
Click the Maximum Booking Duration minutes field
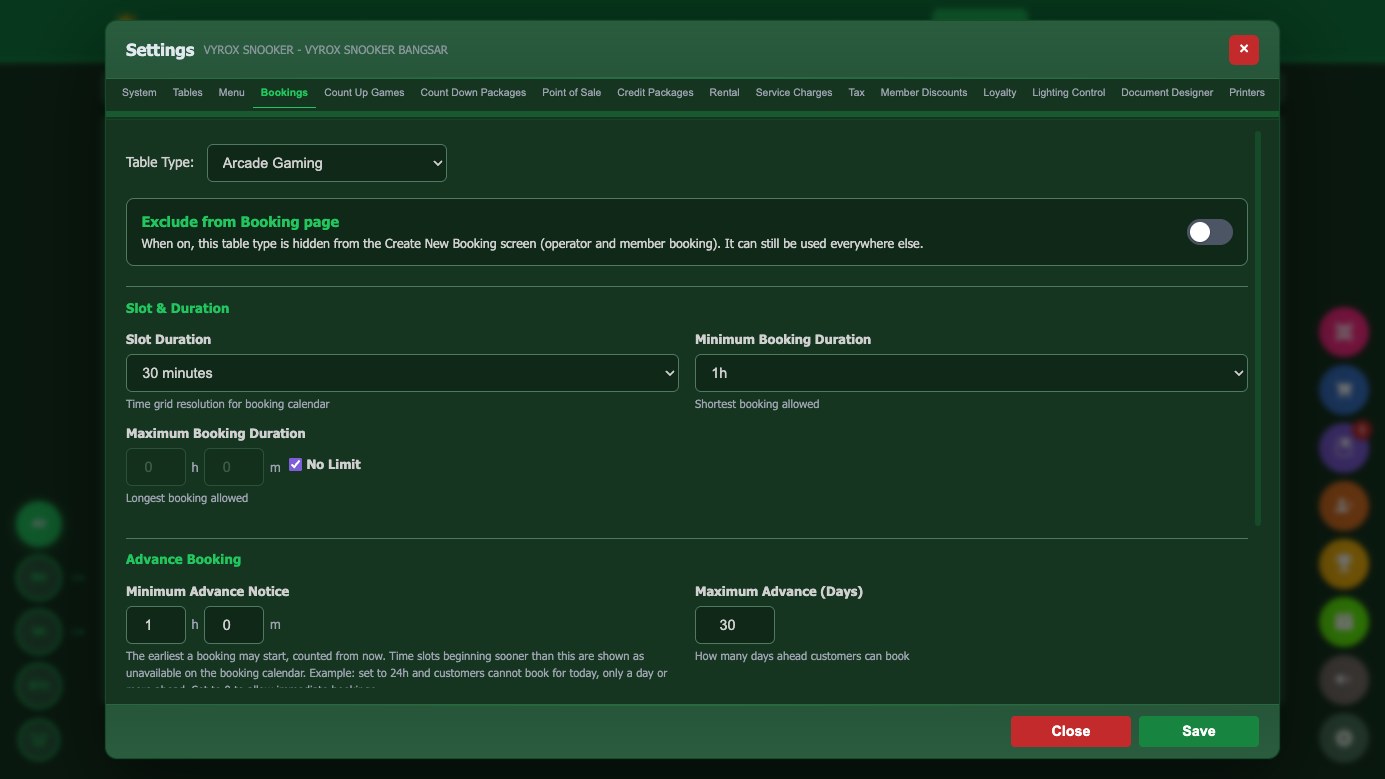coord(234,467)
